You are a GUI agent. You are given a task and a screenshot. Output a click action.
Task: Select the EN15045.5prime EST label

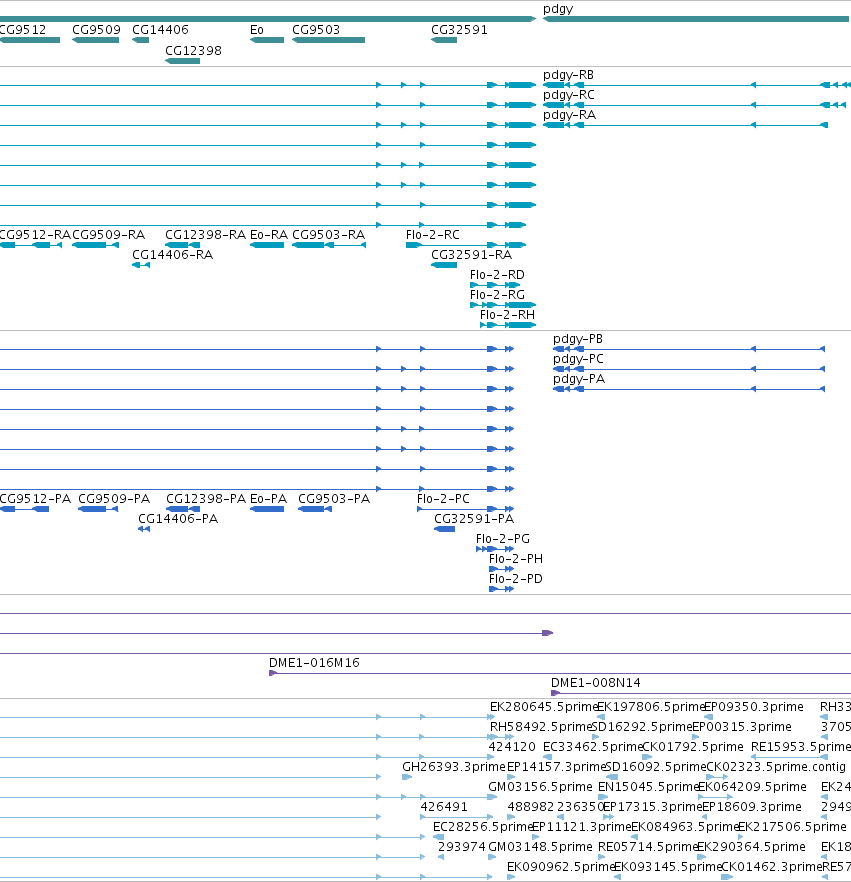(x=649, y=787)
